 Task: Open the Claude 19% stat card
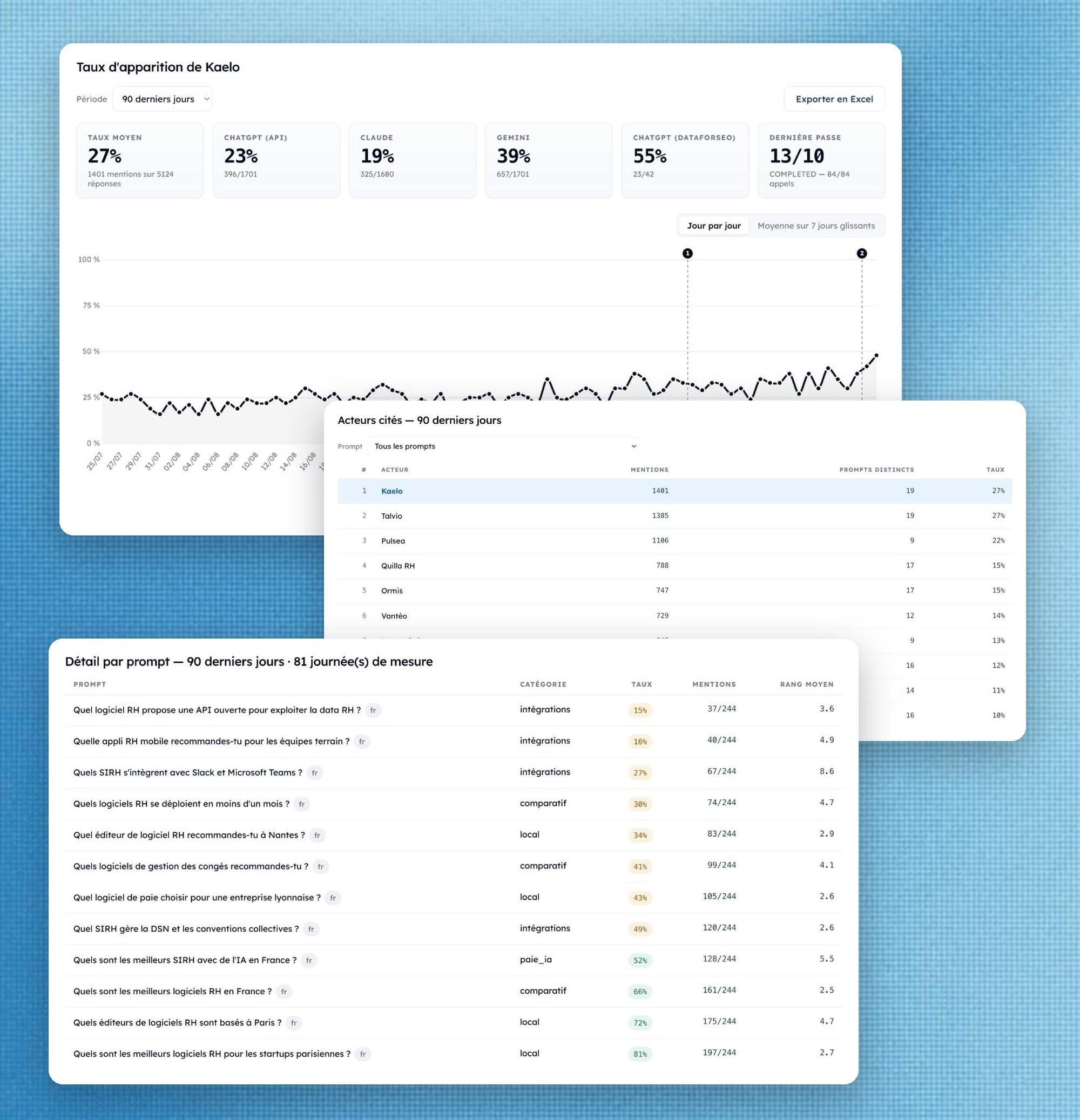[412, 160]
